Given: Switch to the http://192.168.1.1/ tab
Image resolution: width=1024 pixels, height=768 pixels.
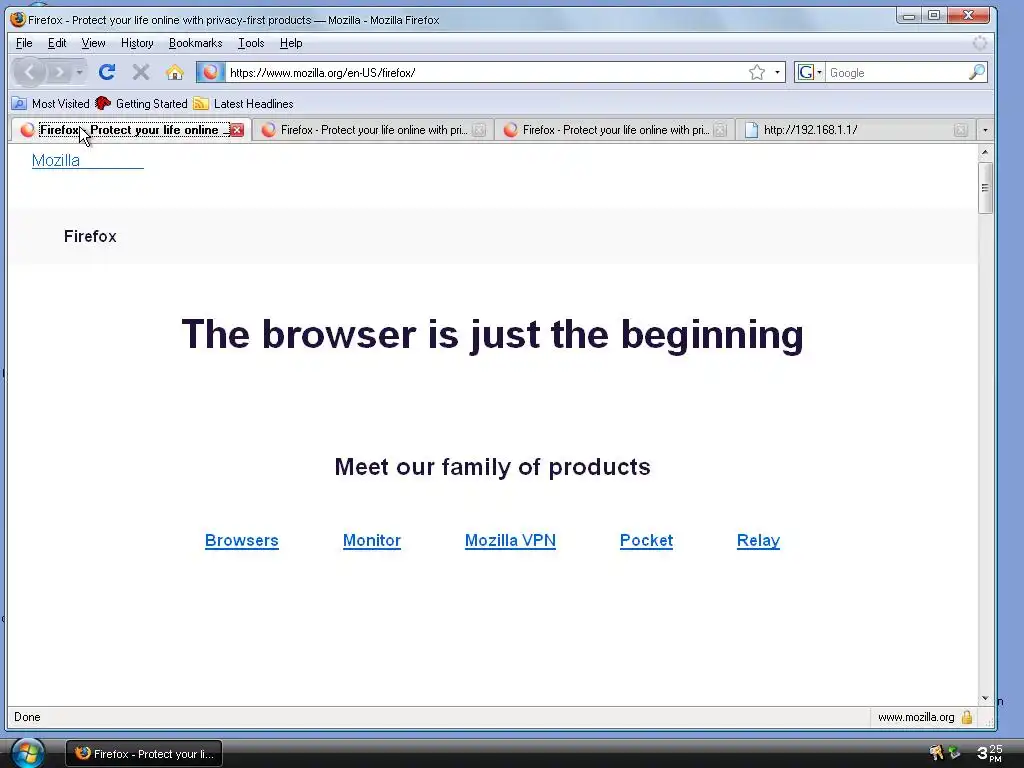Looking at the screenshot, I should click(856, 130).
